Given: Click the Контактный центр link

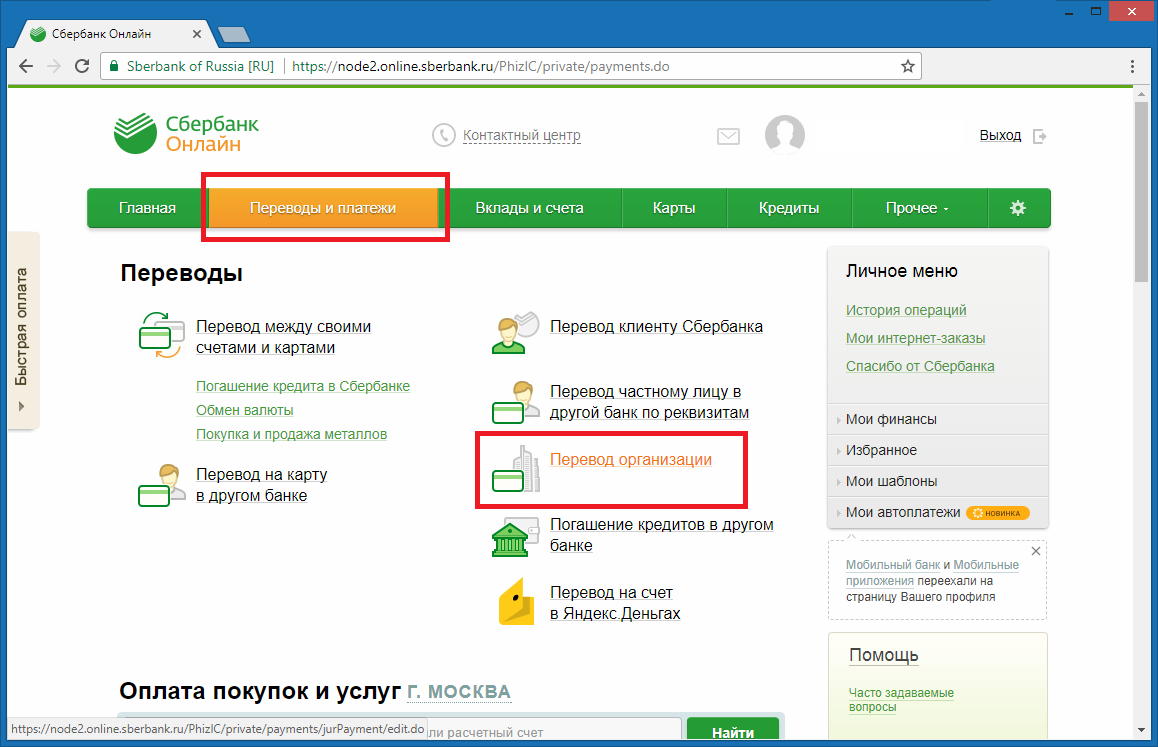Looking at the screenshot, I should tap(521, 135).
